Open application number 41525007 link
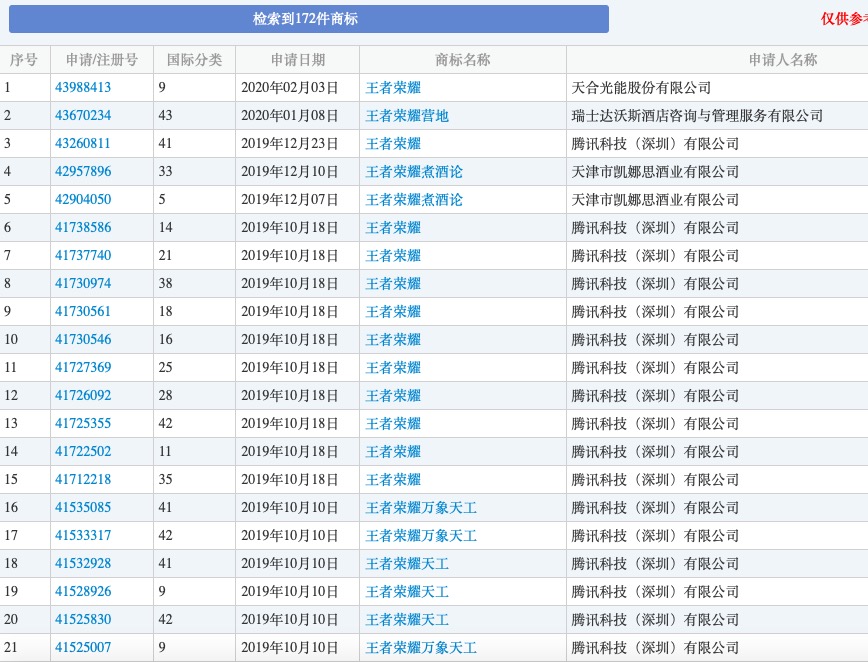The width and height of the screenshot is (868, 662). tap(83, 648)
